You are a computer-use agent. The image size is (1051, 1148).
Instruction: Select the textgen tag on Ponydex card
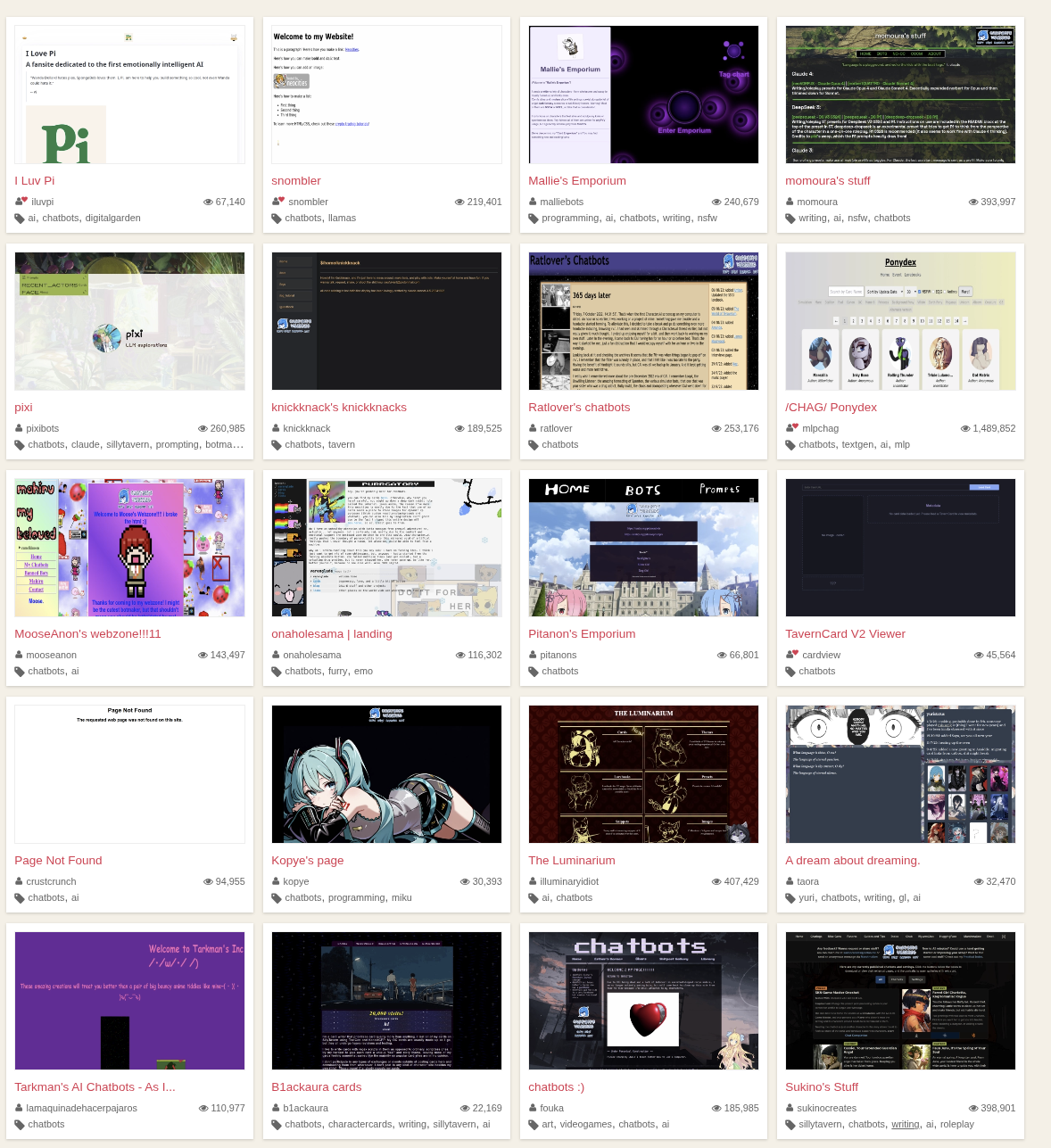[857, 444]
